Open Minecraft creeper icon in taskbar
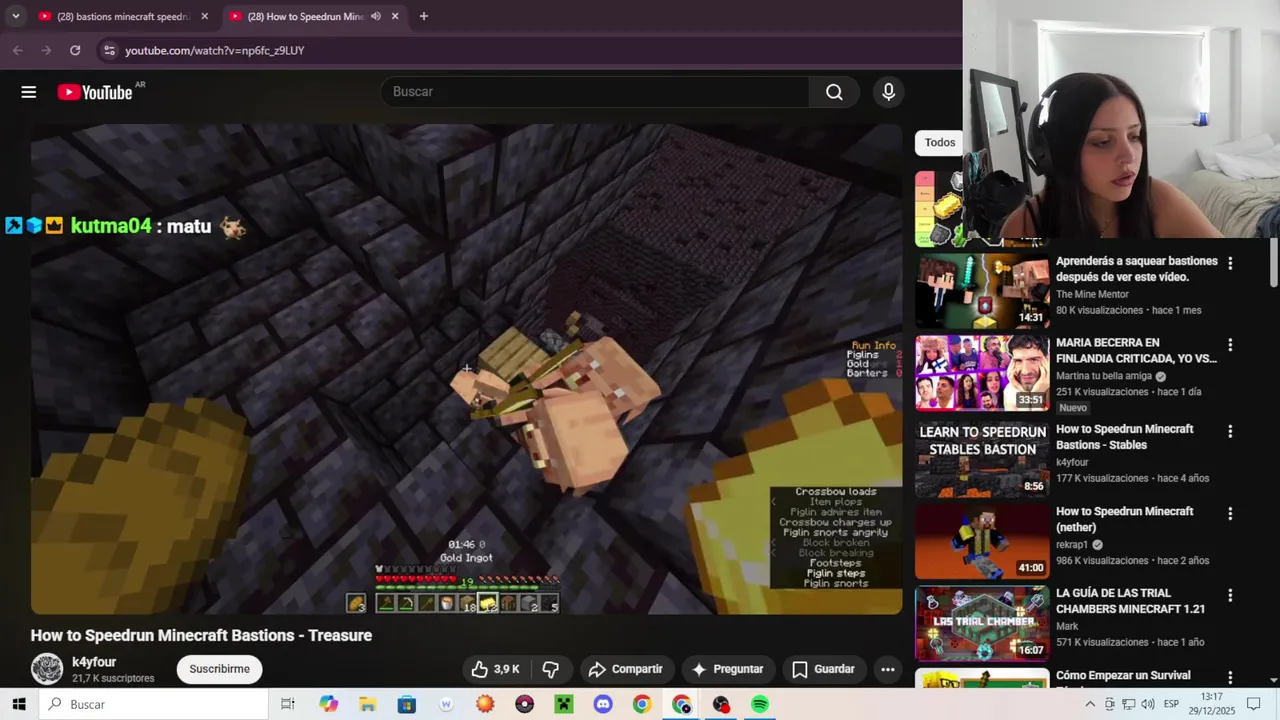 point(563,704)
